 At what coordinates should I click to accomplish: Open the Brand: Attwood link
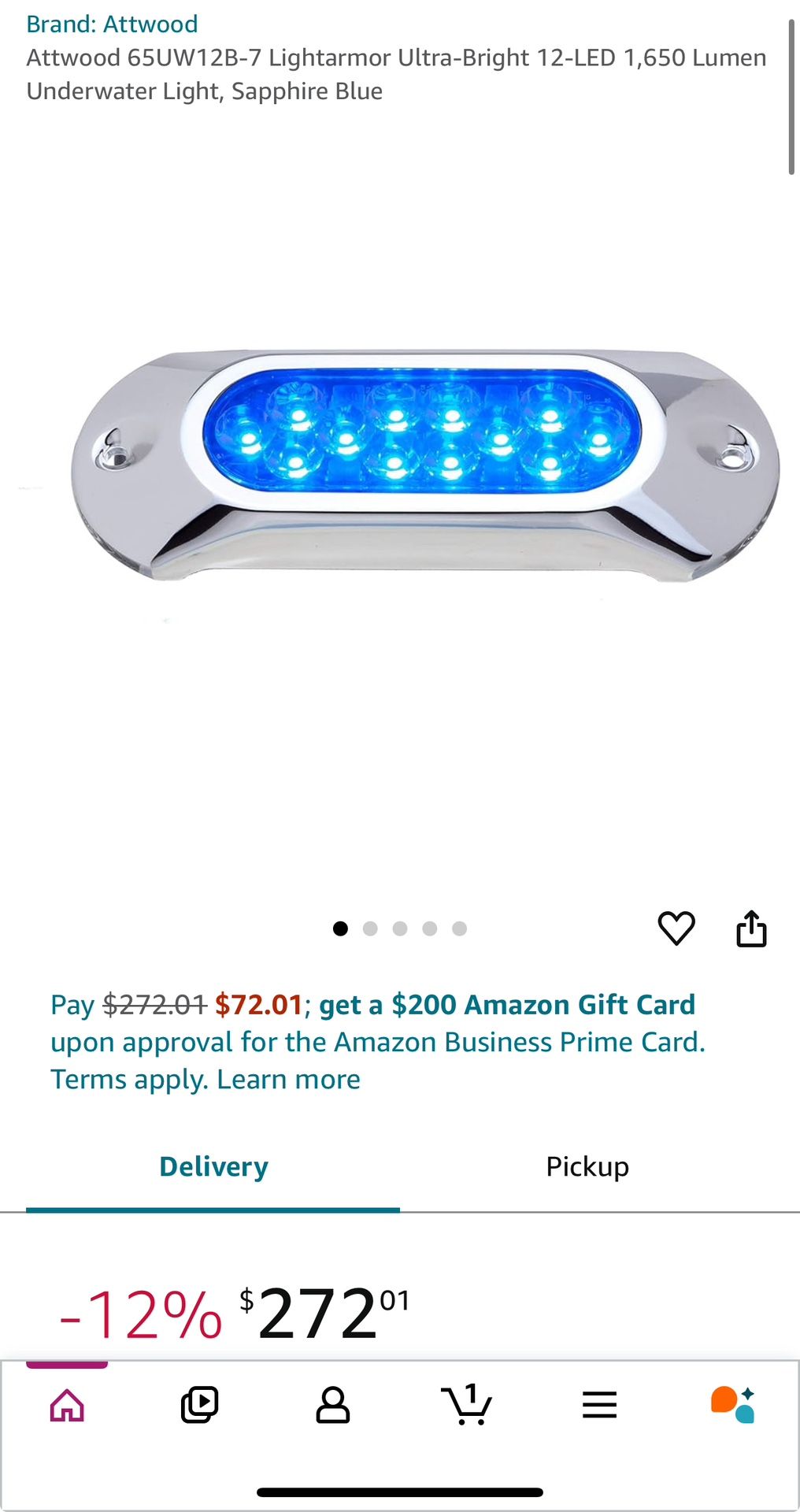click(x=112, y=24)
